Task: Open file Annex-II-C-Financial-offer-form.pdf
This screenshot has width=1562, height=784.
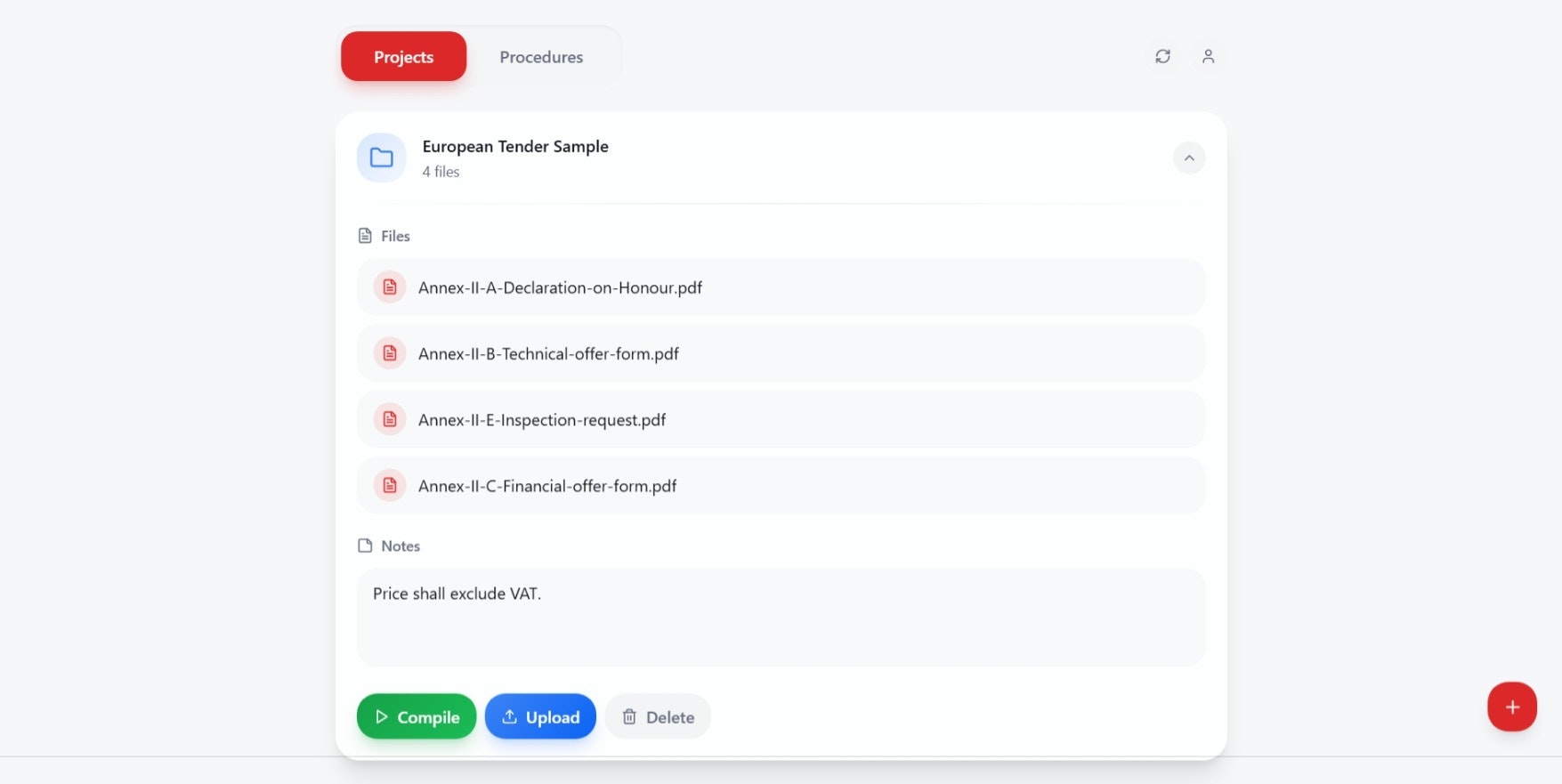Action: (x=781, y=485)
